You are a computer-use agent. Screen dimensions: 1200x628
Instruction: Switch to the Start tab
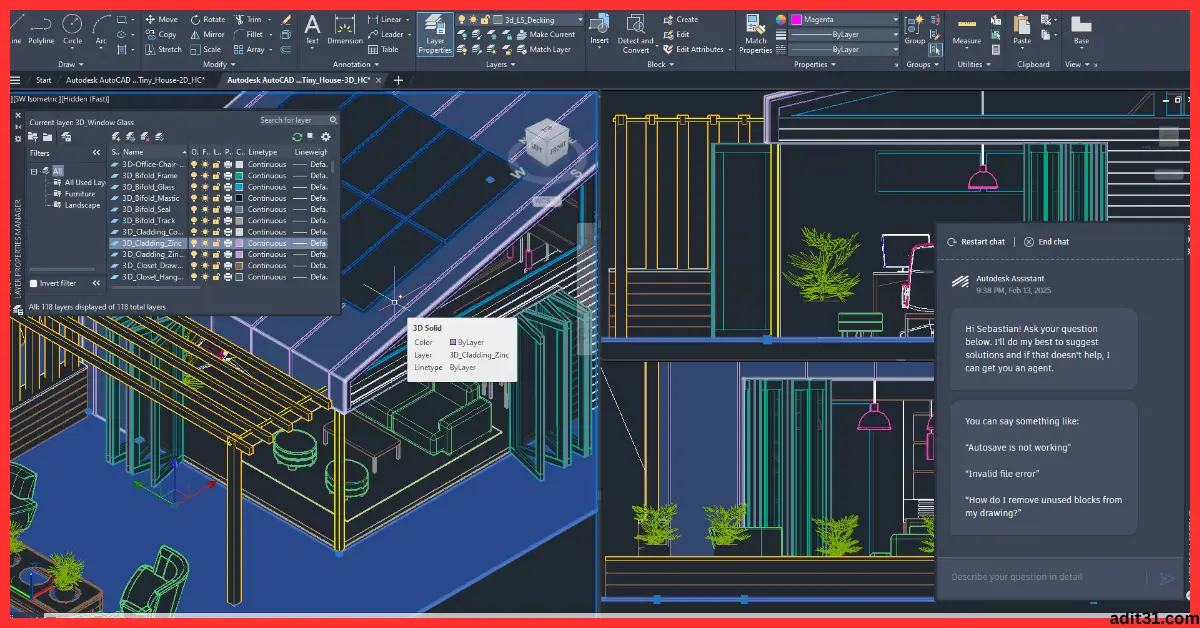point(44,80)
